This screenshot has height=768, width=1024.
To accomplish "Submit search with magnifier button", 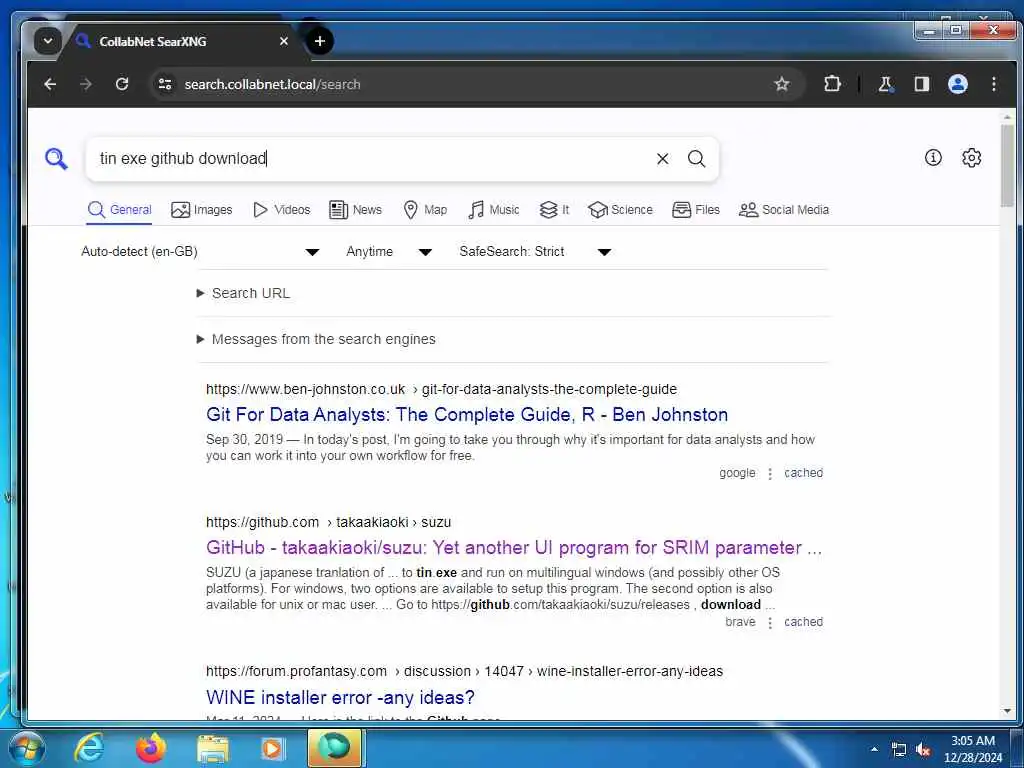I will (x=696, y=159).
